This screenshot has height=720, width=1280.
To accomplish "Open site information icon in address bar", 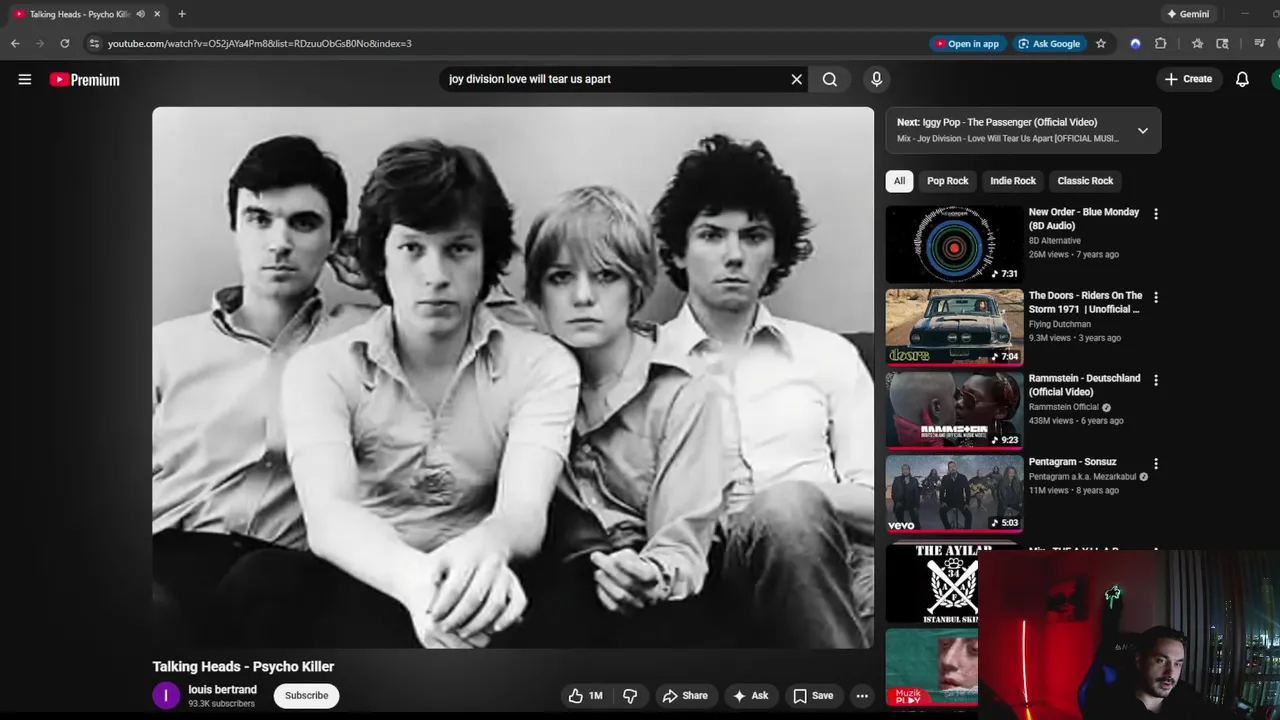I will pyautogui.click(x=94, y=43).
